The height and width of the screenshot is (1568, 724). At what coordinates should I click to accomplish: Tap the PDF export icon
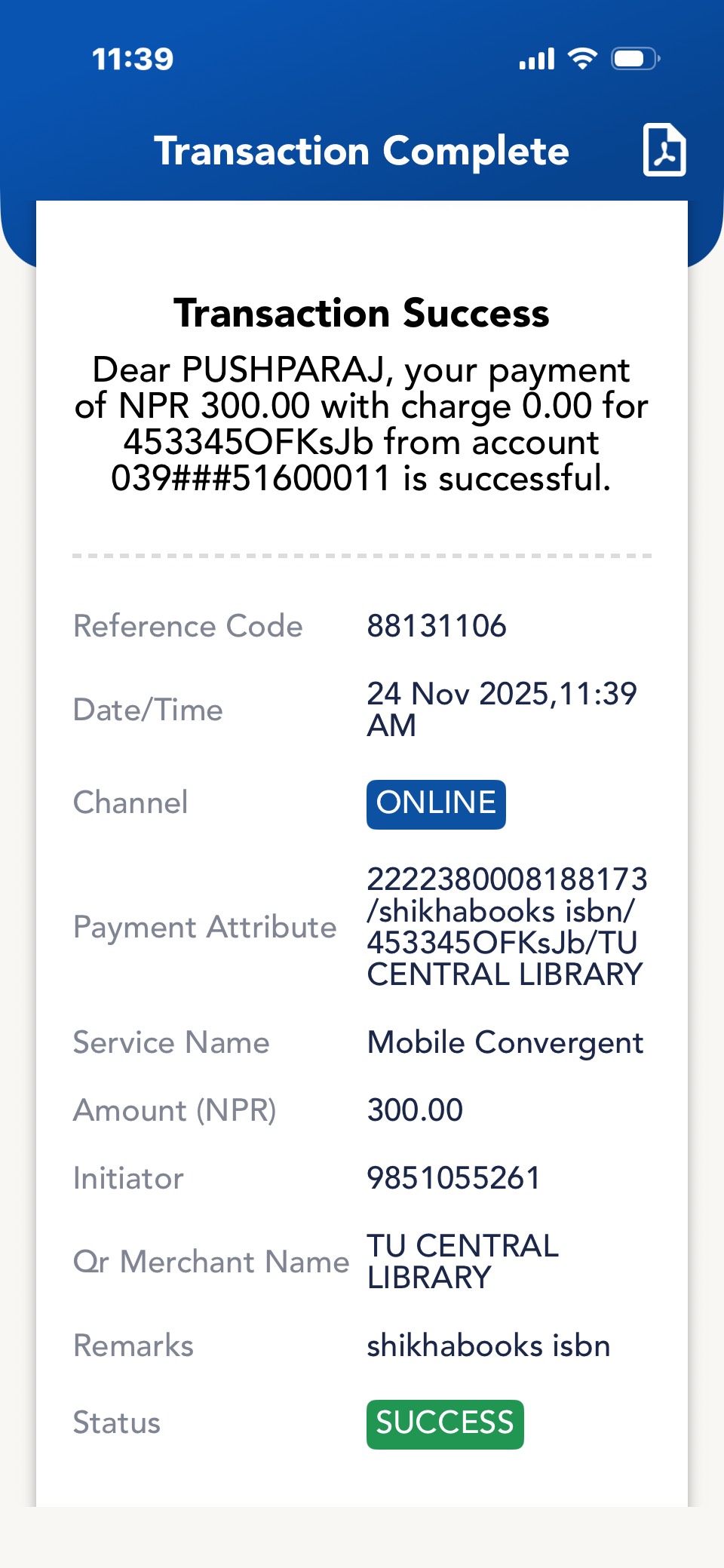(664, 150)
